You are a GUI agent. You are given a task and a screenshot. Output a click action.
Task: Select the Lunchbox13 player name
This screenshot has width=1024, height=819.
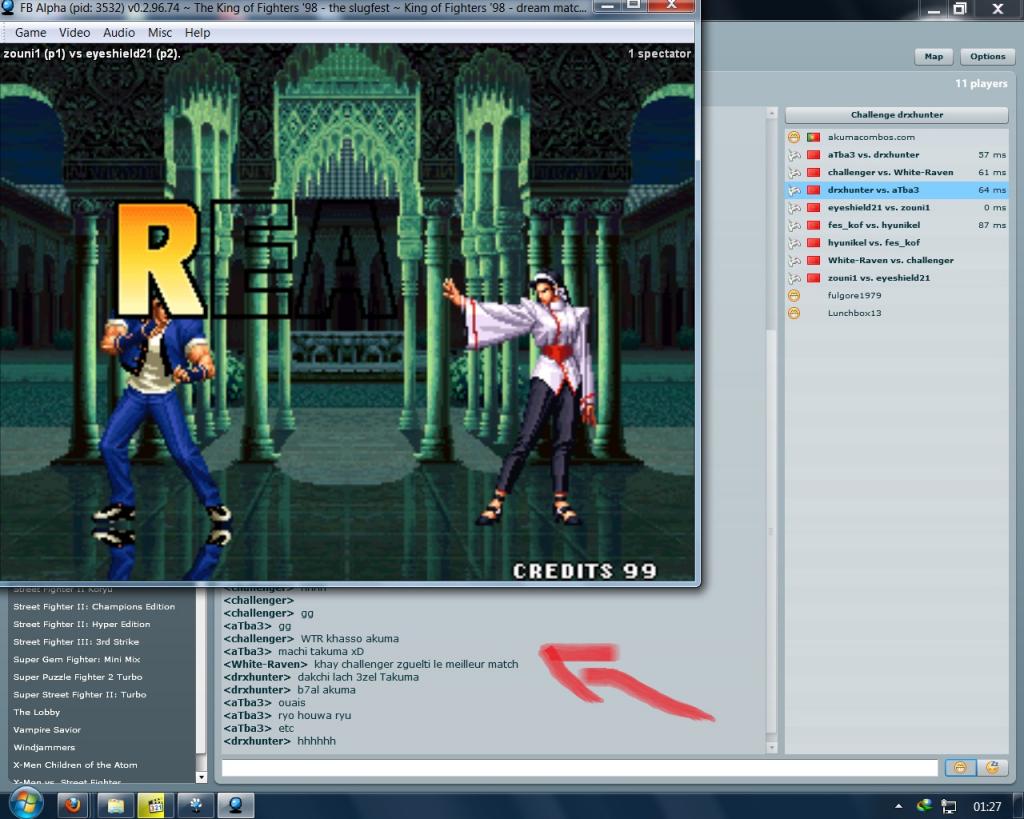(854, 313)
